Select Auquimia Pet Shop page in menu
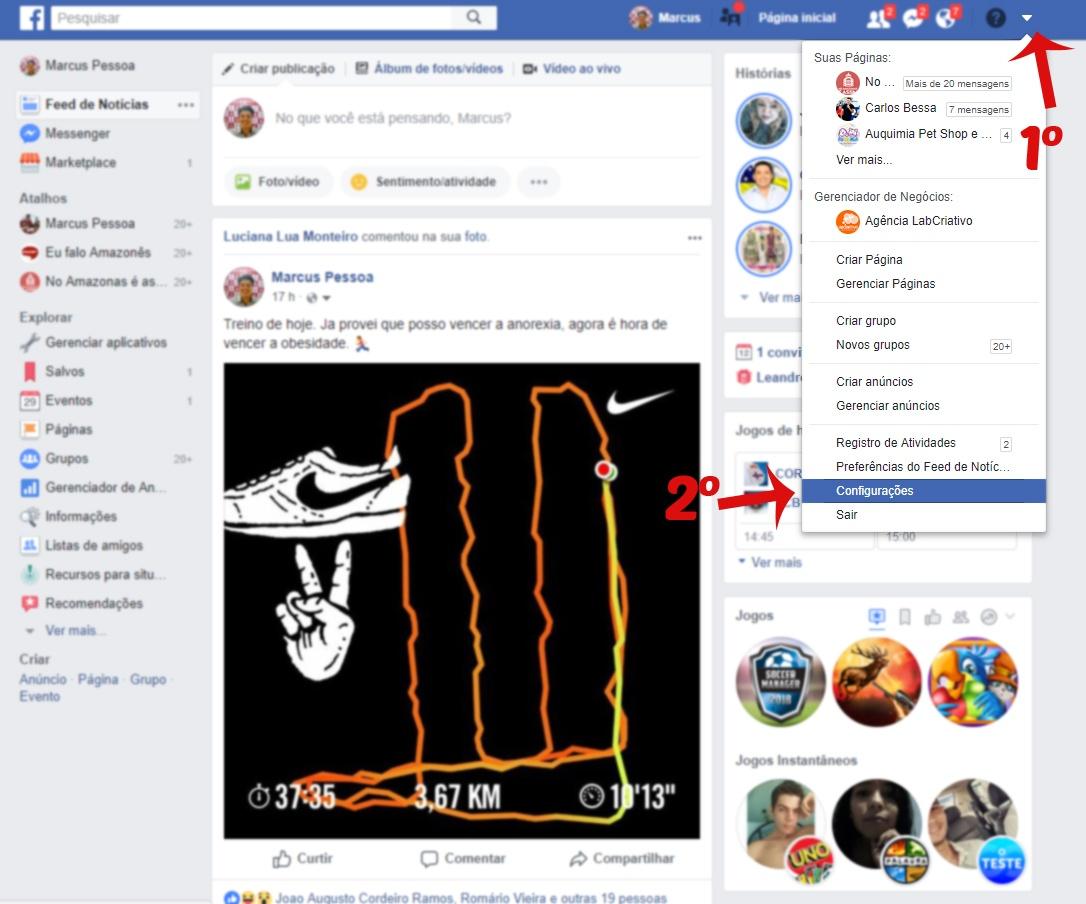 click(923, 134)
